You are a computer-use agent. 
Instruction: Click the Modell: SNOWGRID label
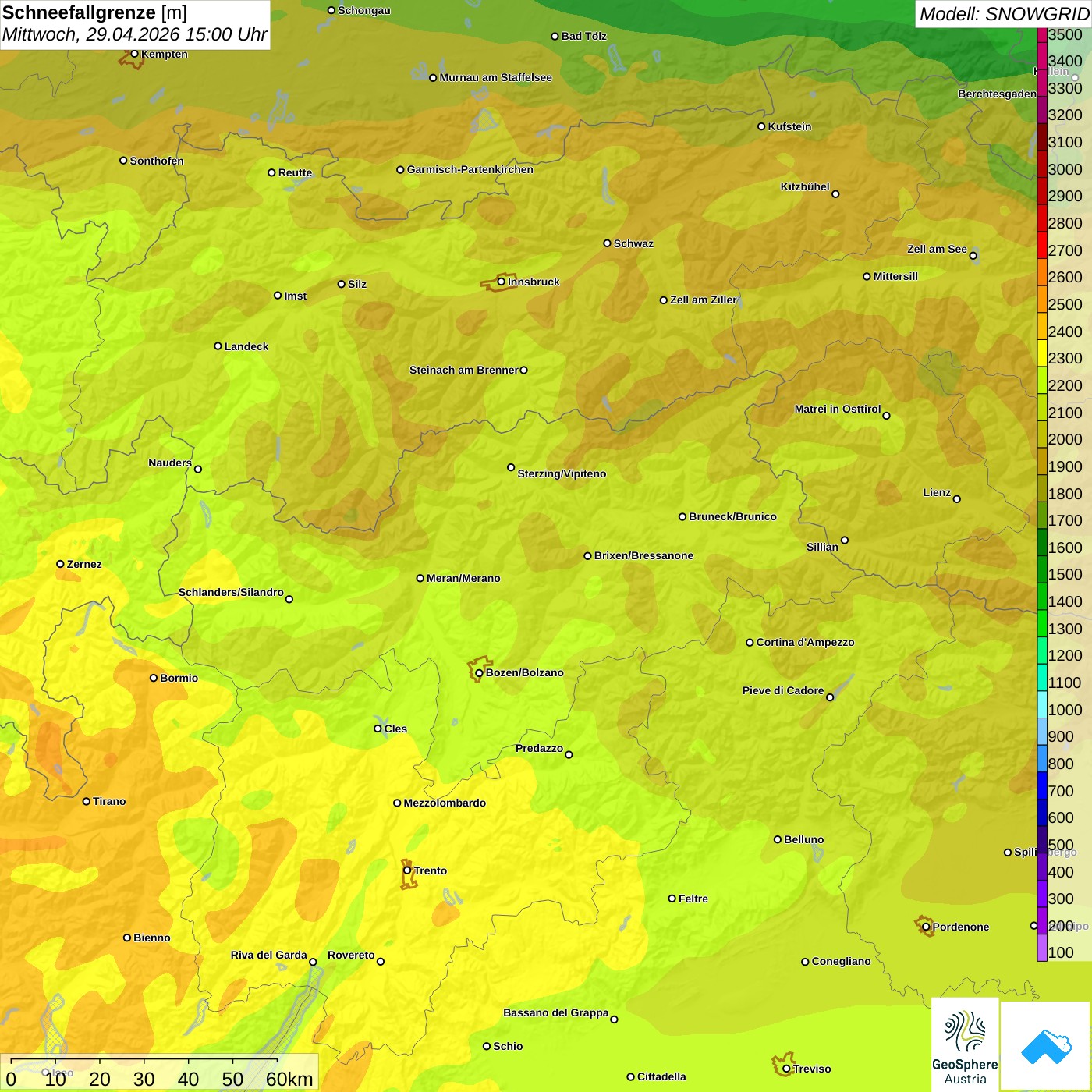(x=1004, y=14)
